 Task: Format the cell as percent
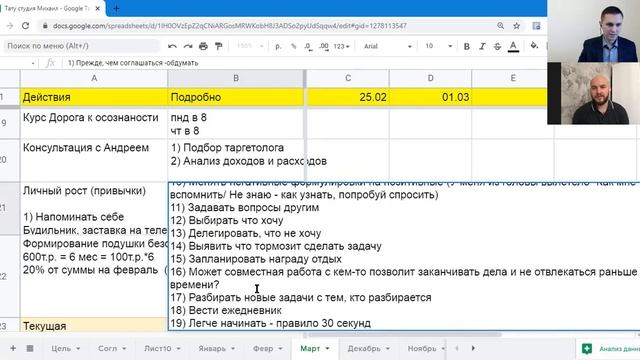(293, 46)
